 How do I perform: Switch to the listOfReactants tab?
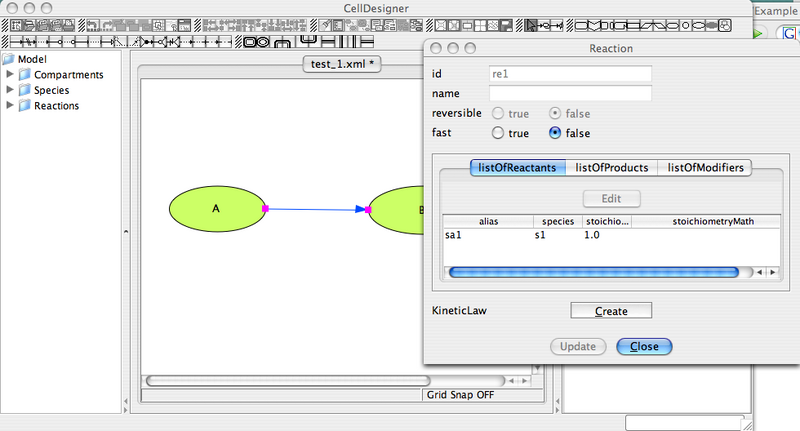(x=517, y=168)
